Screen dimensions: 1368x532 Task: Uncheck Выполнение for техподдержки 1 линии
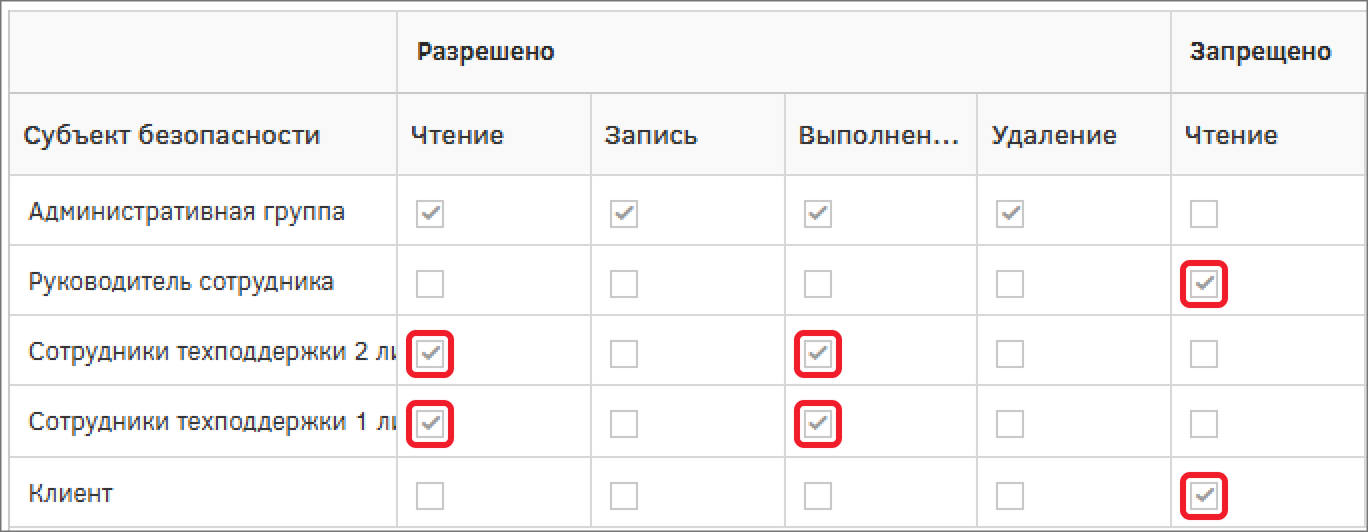pyautogui.click(x=818, y=424)
